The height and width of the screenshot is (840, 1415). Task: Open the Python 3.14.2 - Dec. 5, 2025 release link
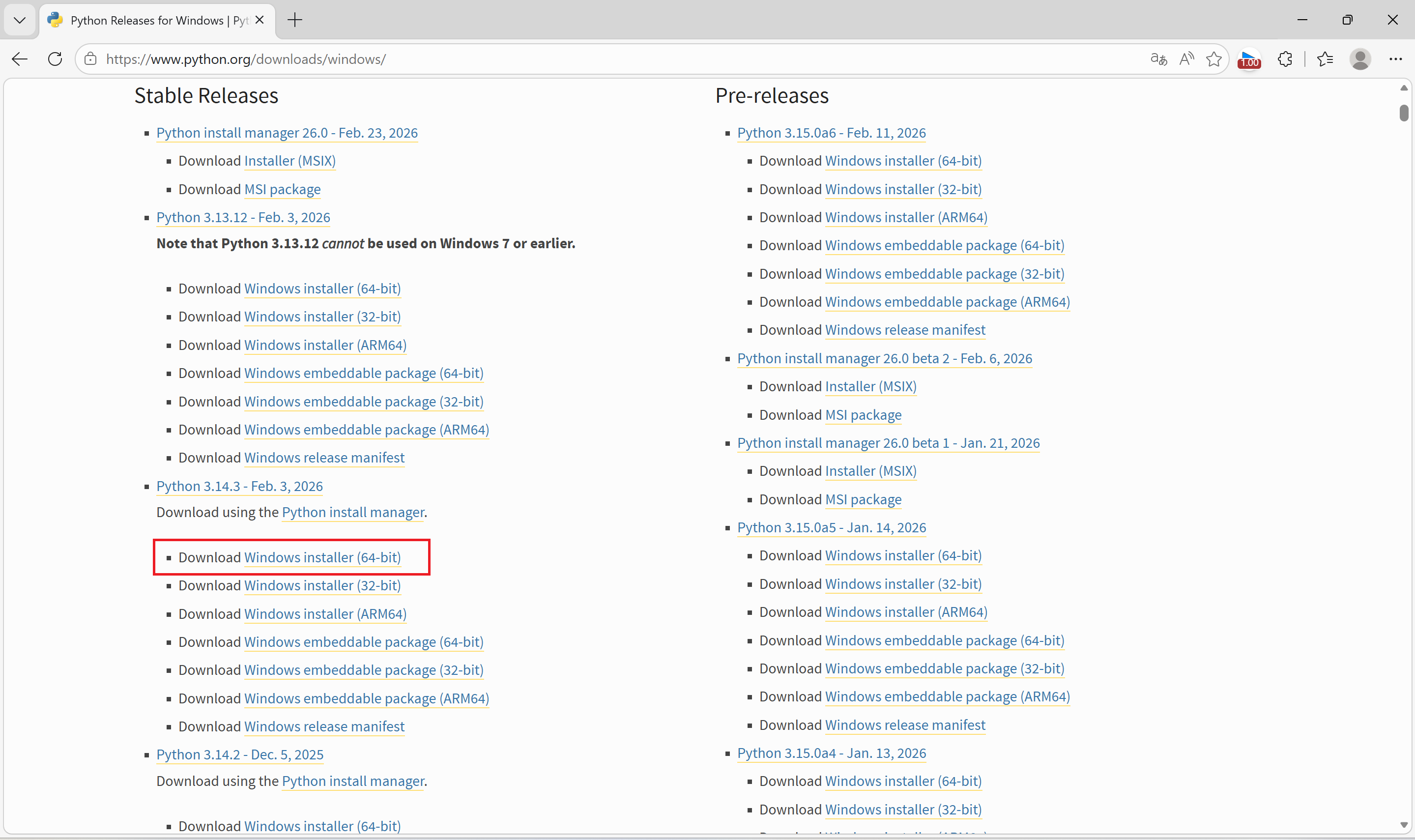pyautogui.click(x=240, y=755)
